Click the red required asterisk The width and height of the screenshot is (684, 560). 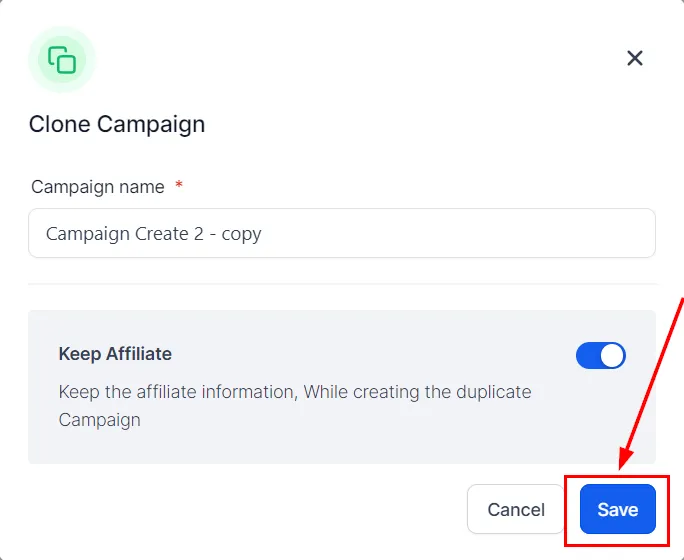(x=179, y=184)
